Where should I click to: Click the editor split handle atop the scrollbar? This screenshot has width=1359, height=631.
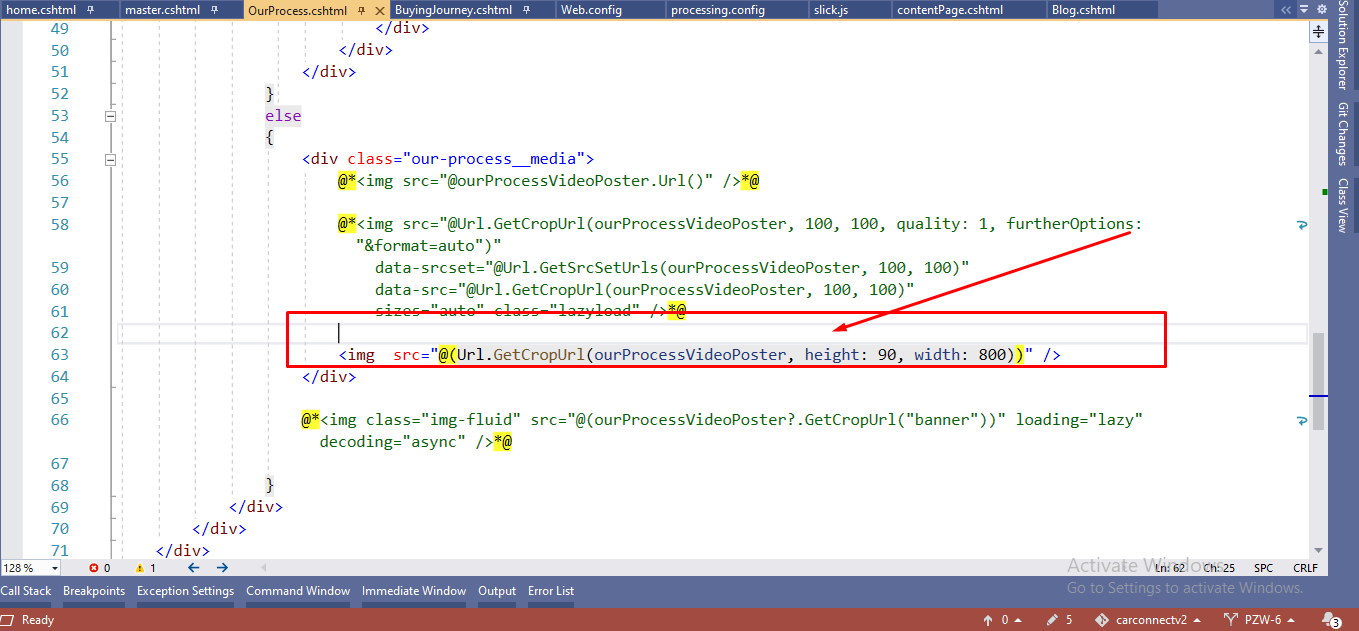1317,31
